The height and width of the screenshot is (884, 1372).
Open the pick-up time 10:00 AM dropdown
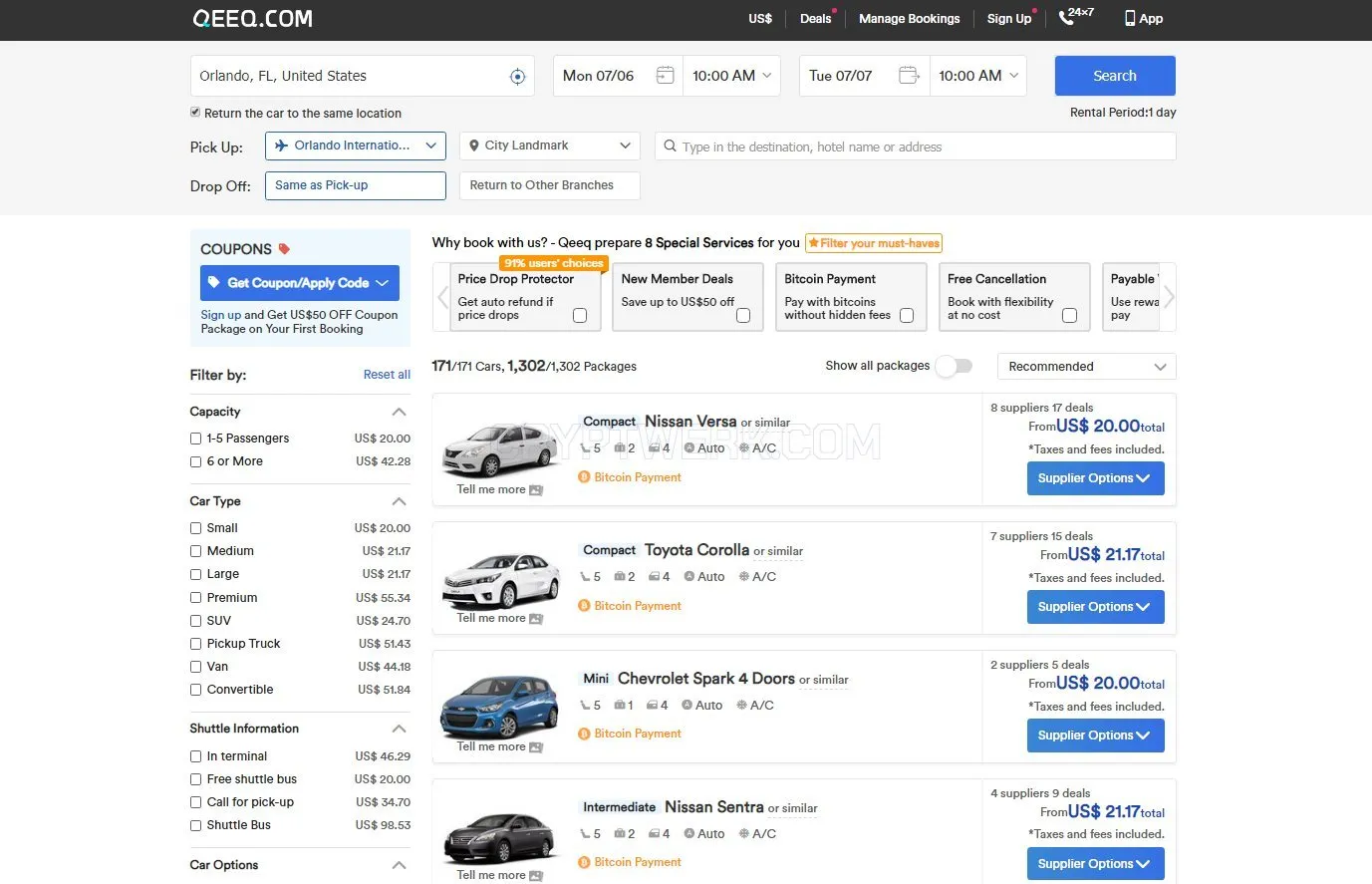click(731, 76)
